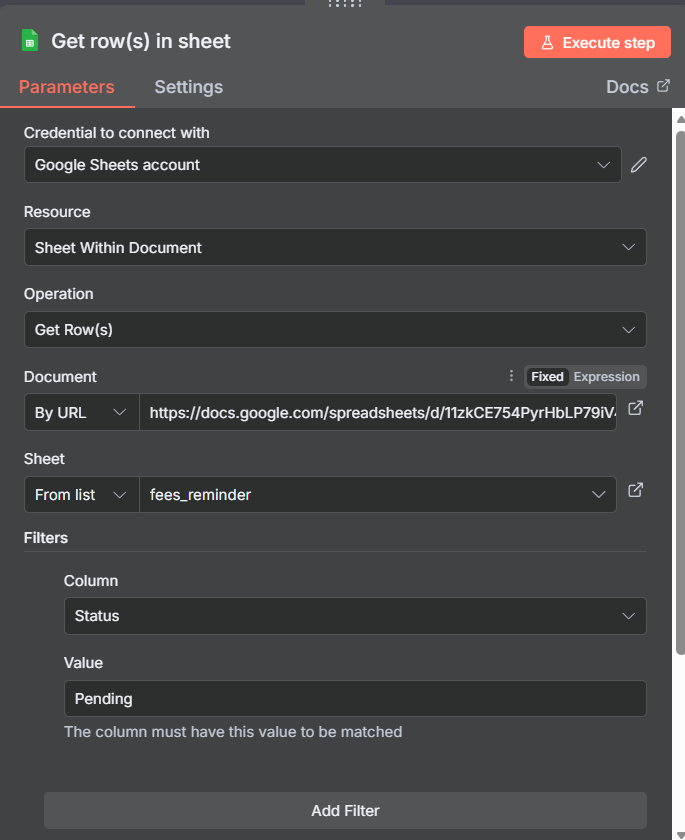Image resolution: width=685 pixels, height=840 pixels.
Task: Select the Parameters tab
Action: 67,87
